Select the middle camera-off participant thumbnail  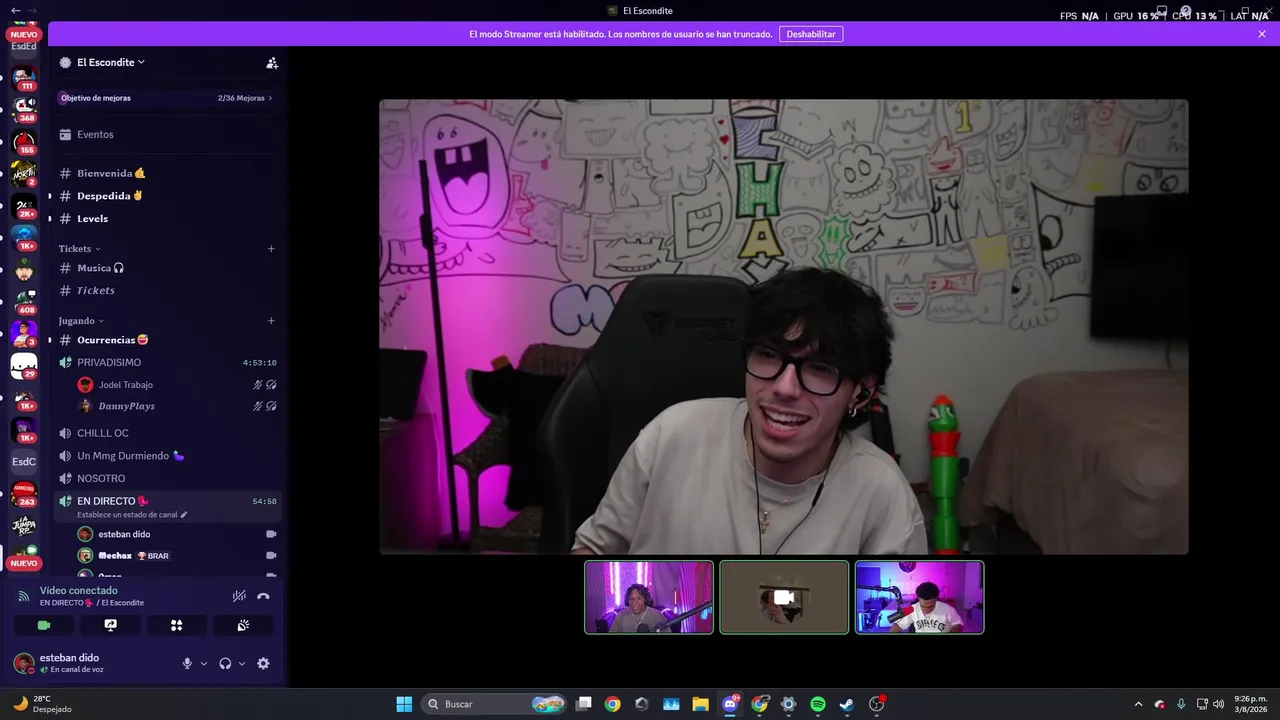(x=784, y=597)
